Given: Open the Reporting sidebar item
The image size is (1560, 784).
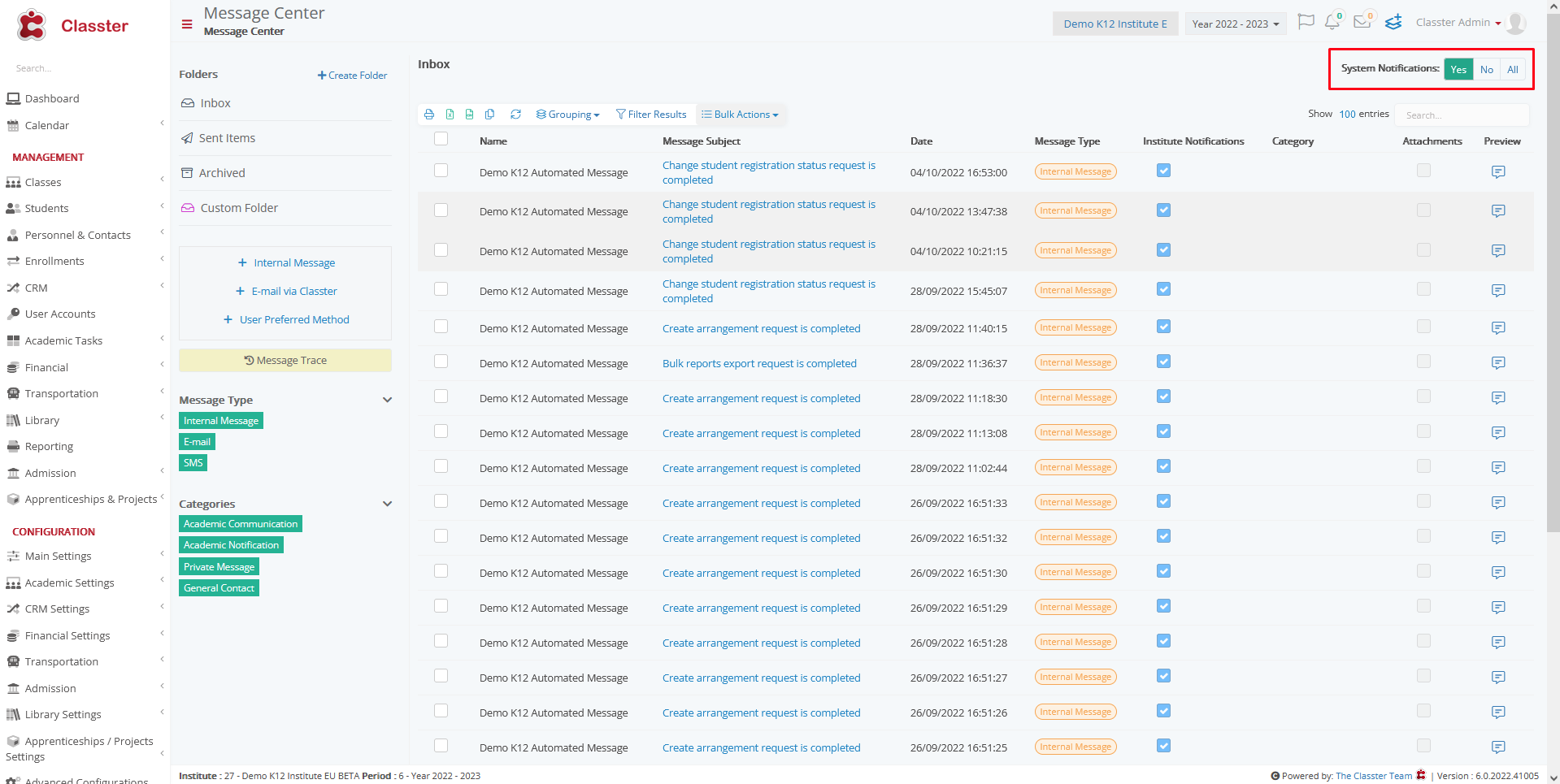Looking at the screenshot, I should [49, 446].
